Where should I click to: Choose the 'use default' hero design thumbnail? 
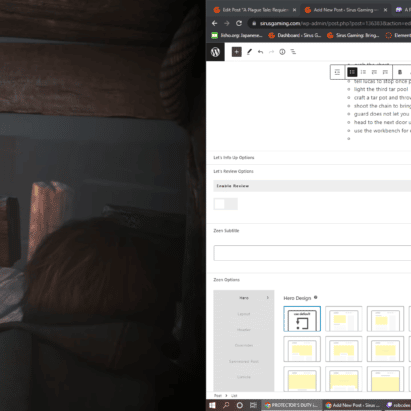[302, 319]
